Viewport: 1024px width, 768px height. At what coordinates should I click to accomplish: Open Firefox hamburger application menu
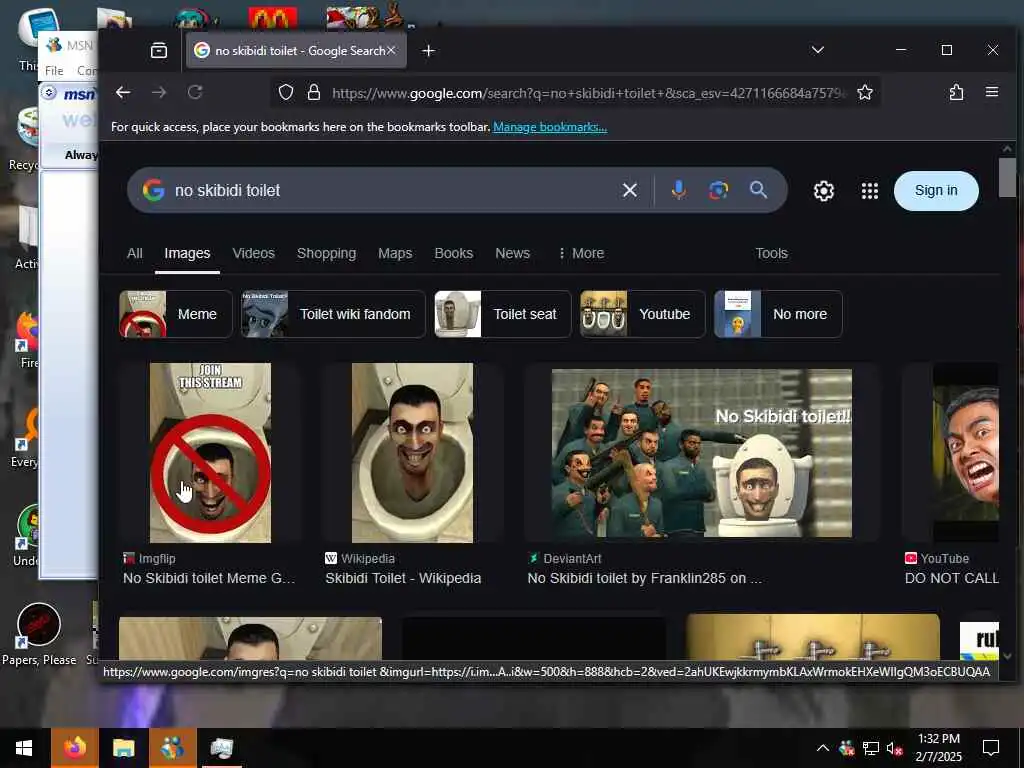pos(991,92)
